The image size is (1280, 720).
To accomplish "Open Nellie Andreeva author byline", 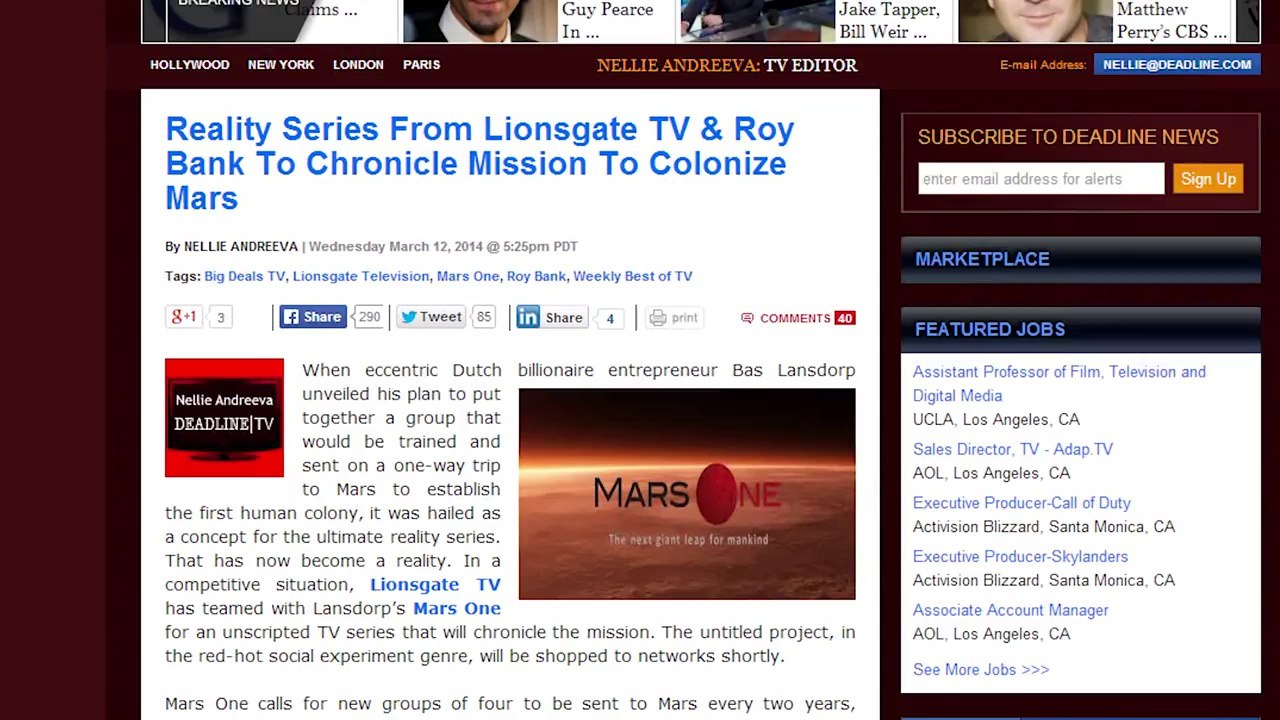I will click(241, 246).
